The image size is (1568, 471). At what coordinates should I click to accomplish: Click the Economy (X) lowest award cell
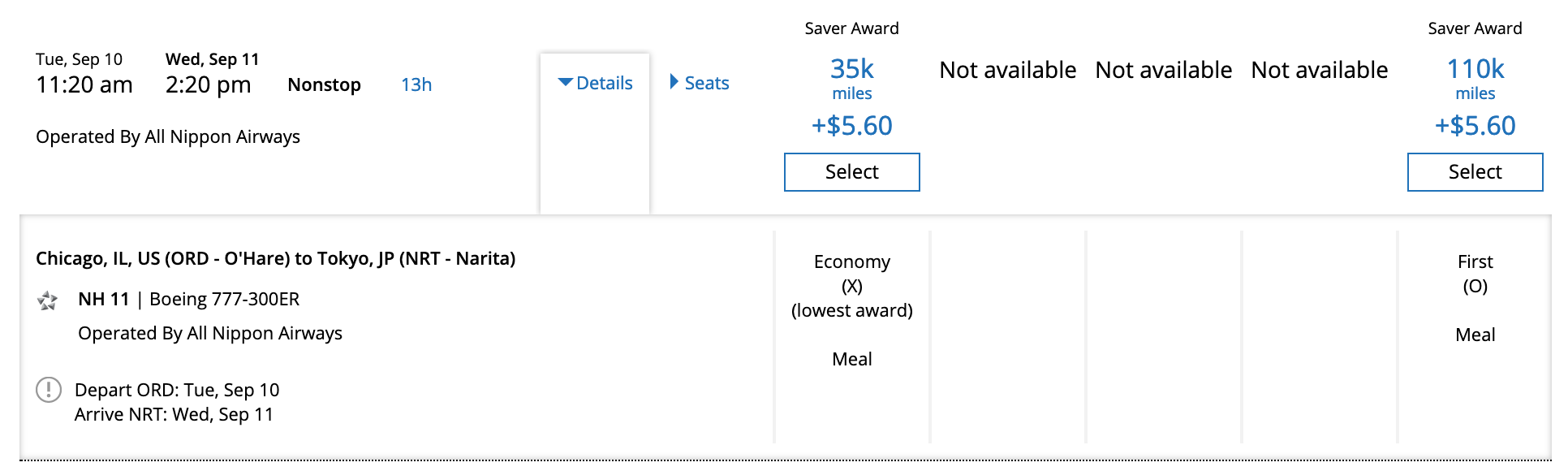point(851,286)
